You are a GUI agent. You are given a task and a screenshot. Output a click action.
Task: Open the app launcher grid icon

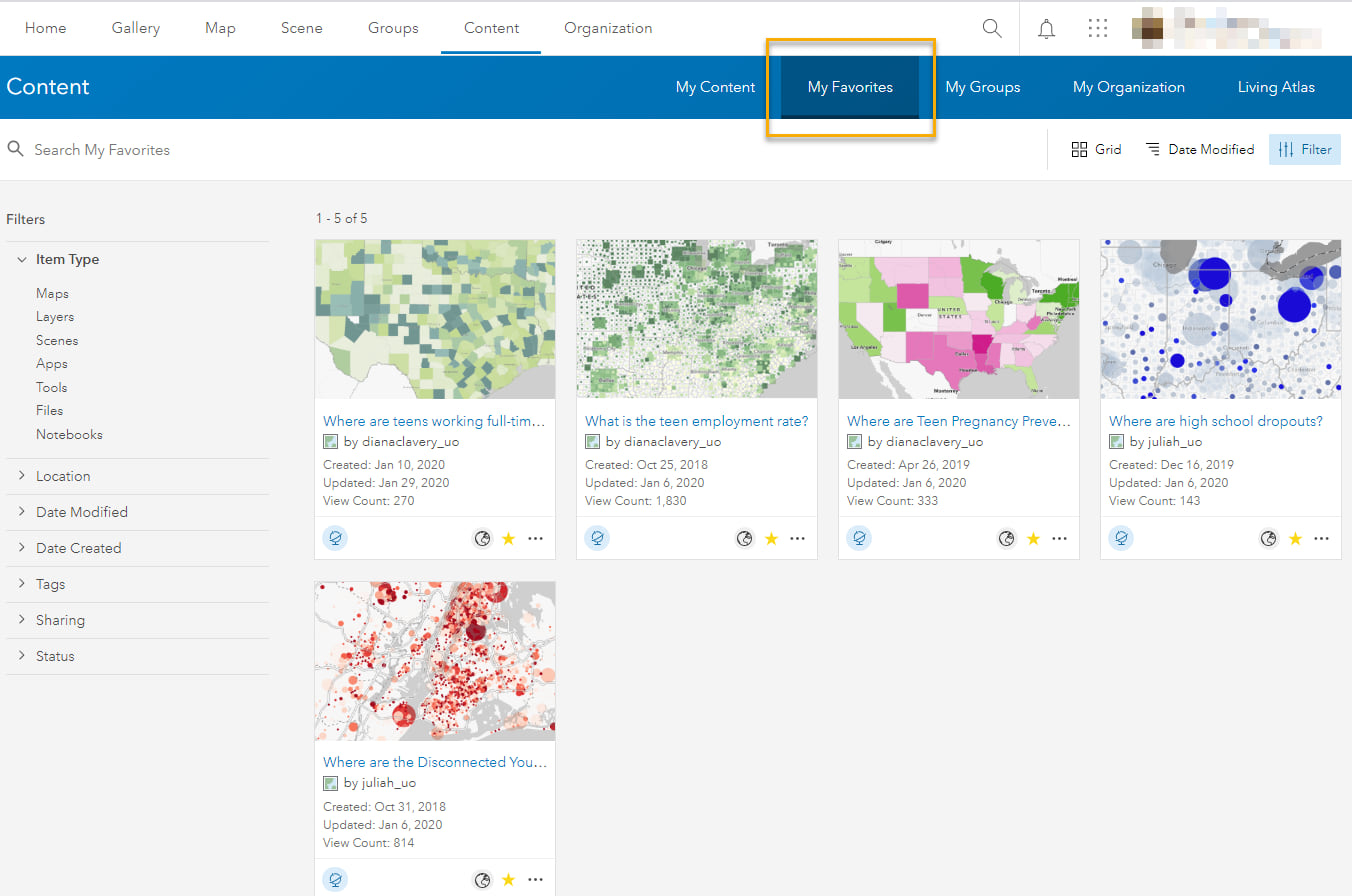tap(1098, 28)
